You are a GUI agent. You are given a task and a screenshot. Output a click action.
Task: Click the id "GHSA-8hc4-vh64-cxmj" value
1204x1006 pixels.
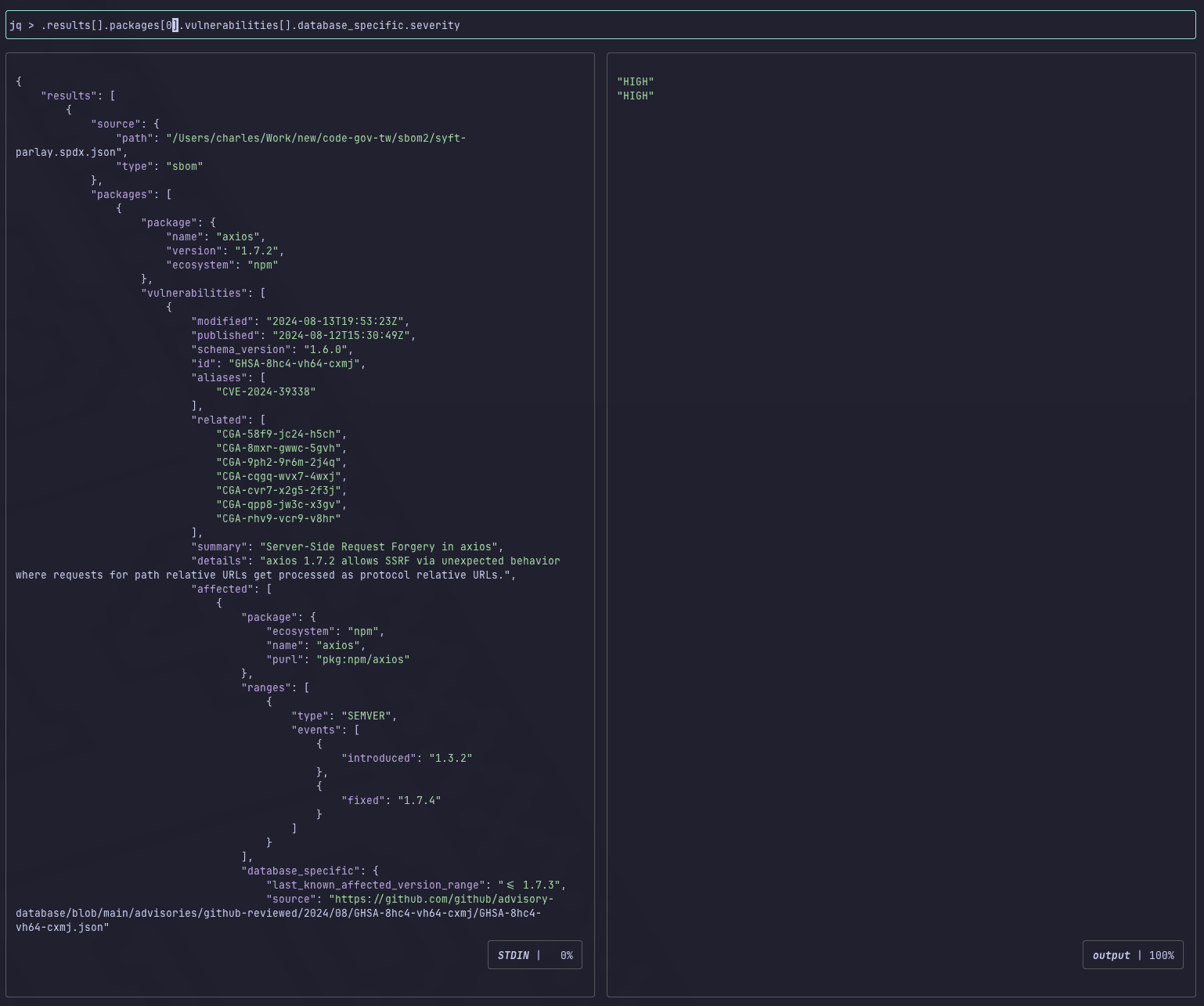pyautogui.click(x=294, y=363)
